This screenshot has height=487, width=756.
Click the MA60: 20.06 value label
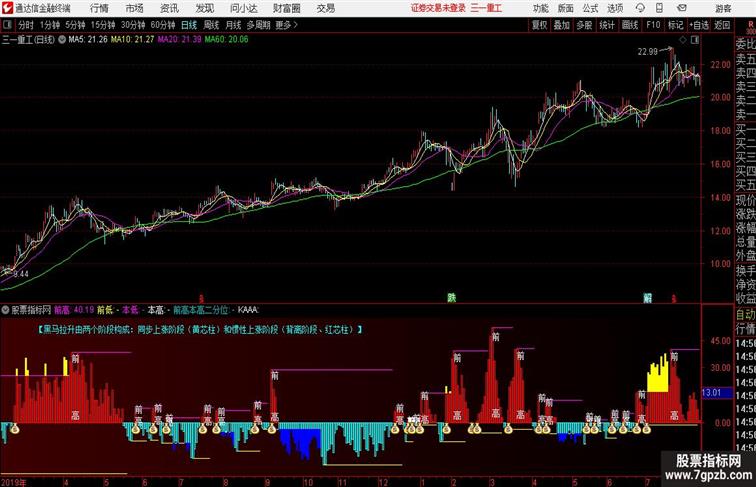(227, 40)
